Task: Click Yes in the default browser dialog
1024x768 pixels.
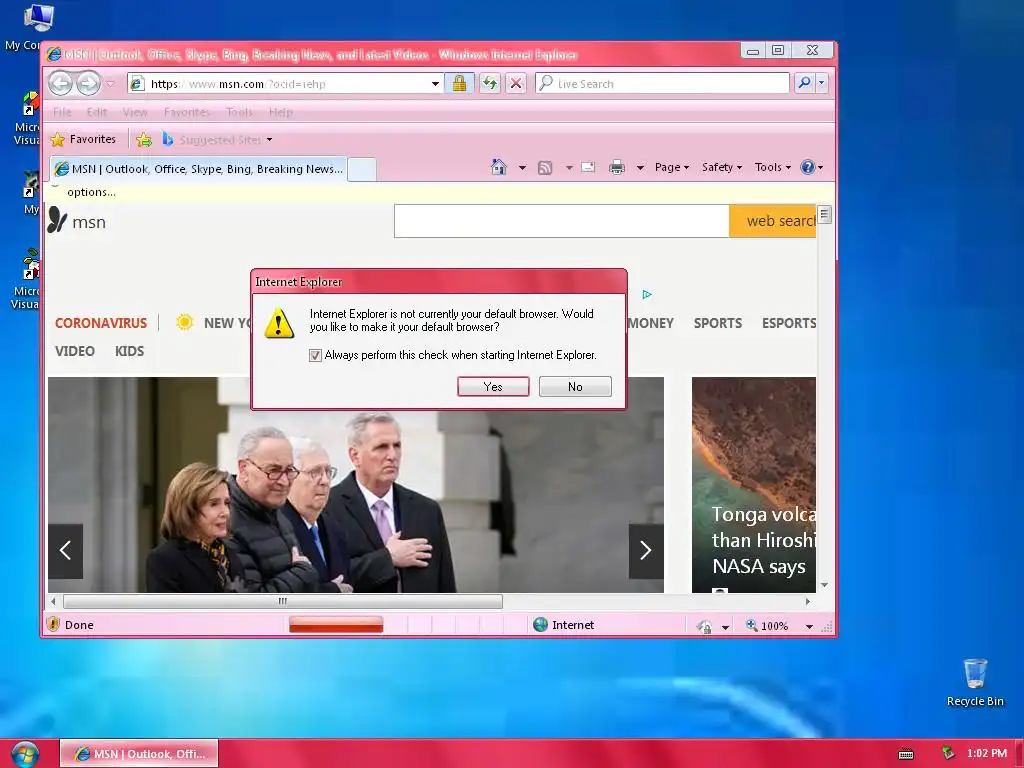Action: tap(493, 387)
